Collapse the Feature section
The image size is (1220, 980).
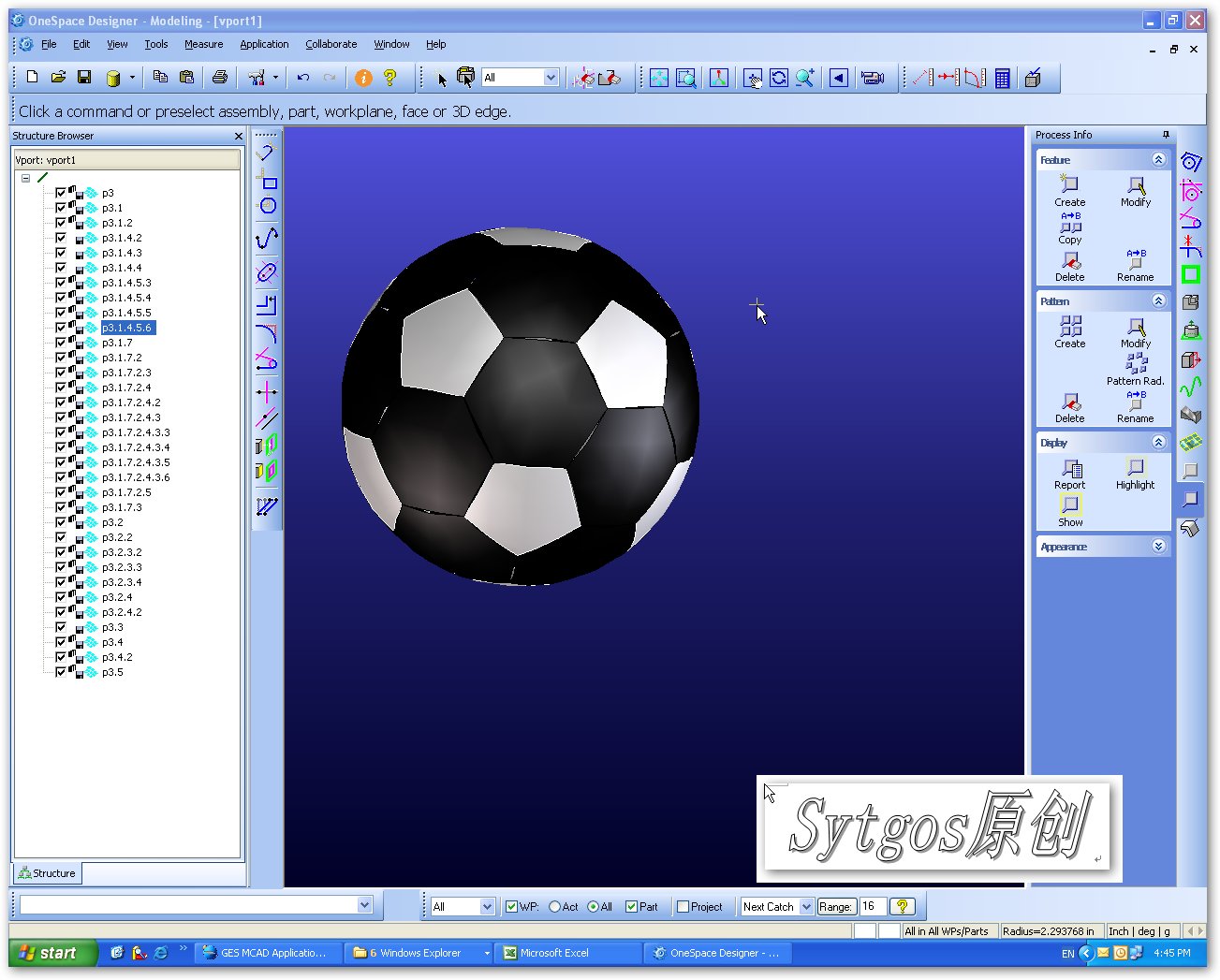pos(1160,159)
